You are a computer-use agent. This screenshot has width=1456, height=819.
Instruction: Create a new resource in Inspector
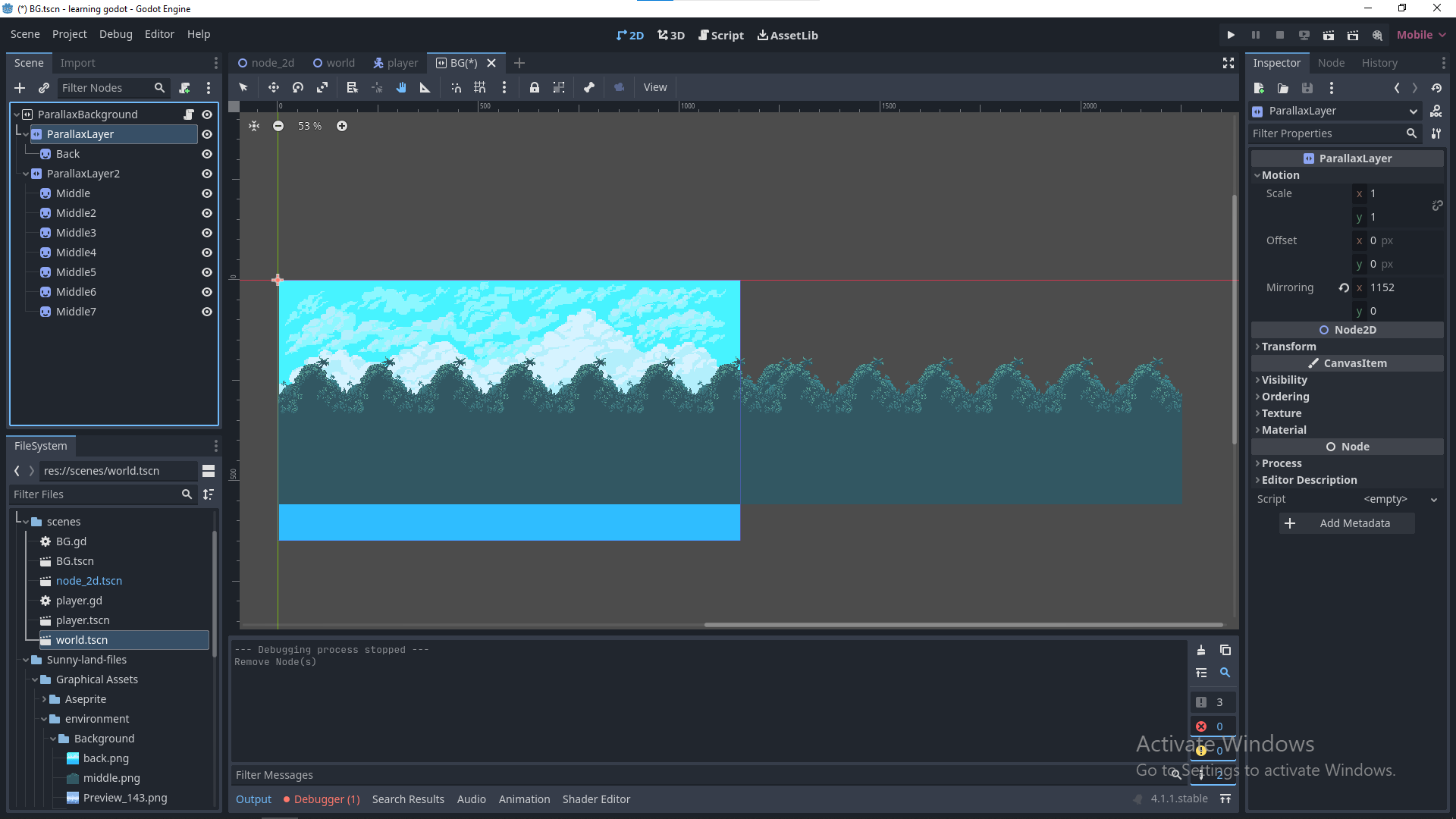[x=1260, y=88]
